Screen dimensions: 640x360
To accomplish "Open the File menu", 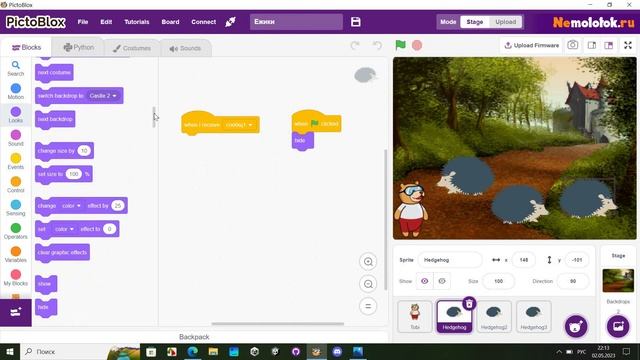I will (83, 22).
